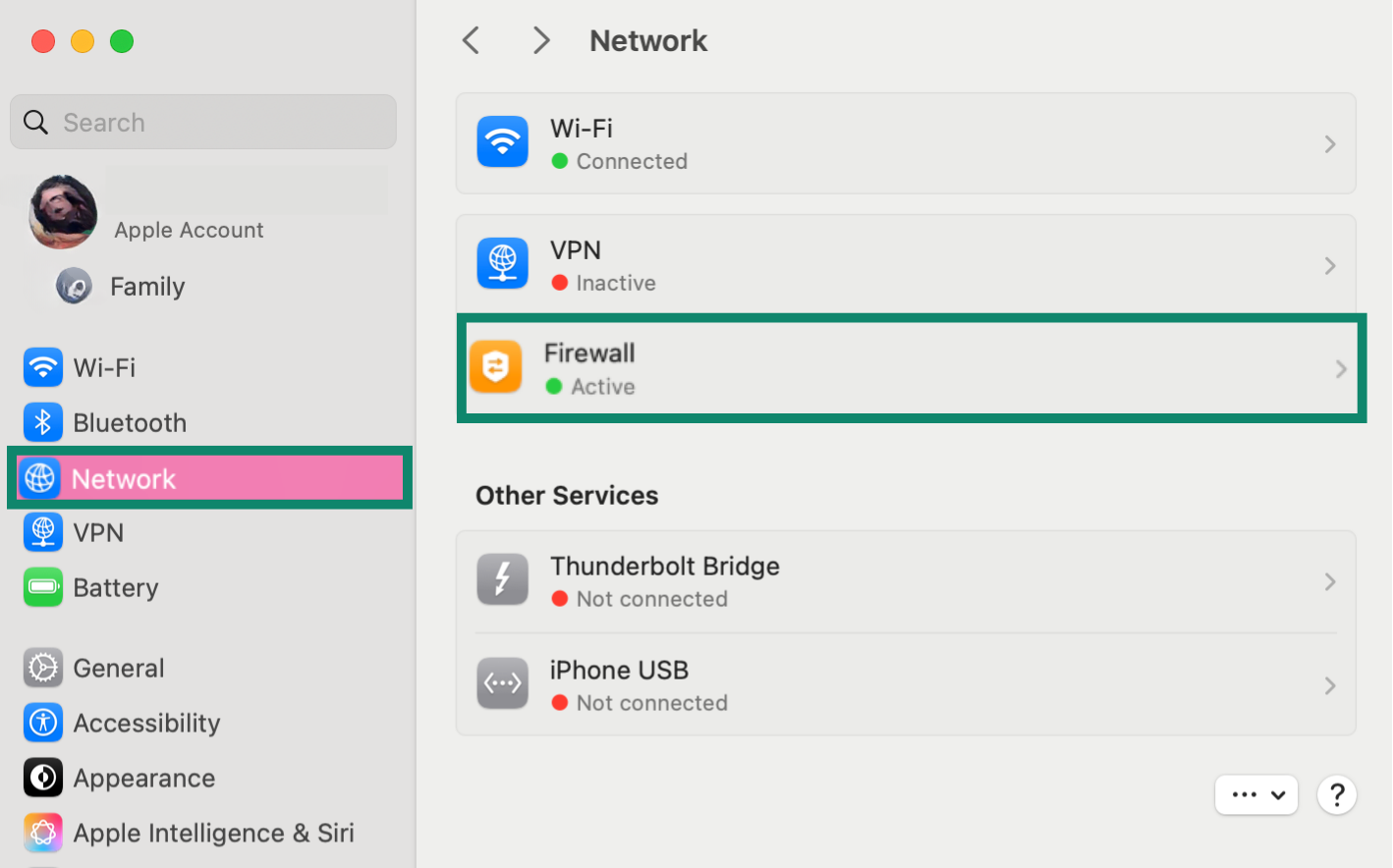Click the Help question mark button
Screen dimensions: 1393x868
point(1337,795)
